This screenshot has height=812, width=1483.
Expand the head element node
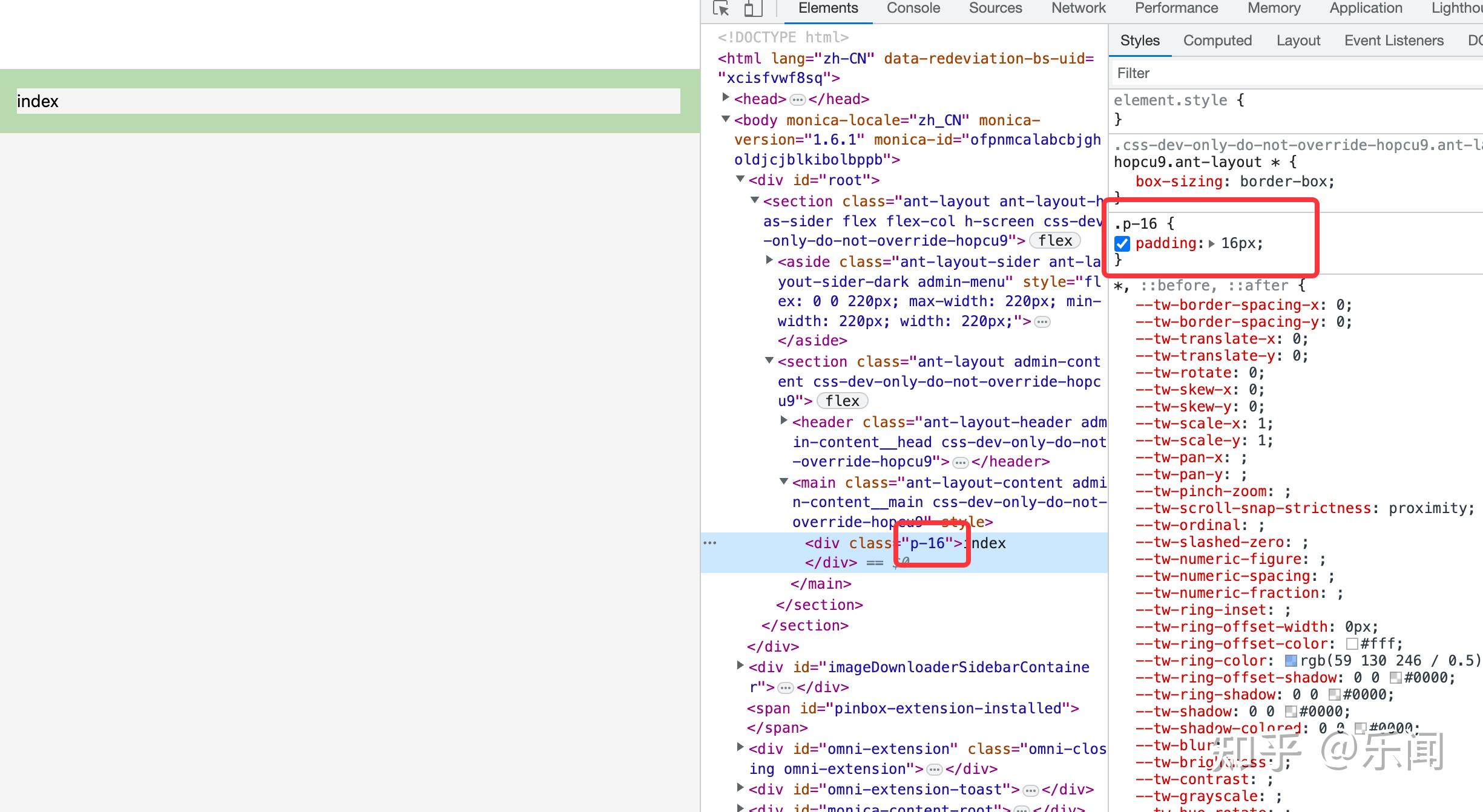coord(726,97)
